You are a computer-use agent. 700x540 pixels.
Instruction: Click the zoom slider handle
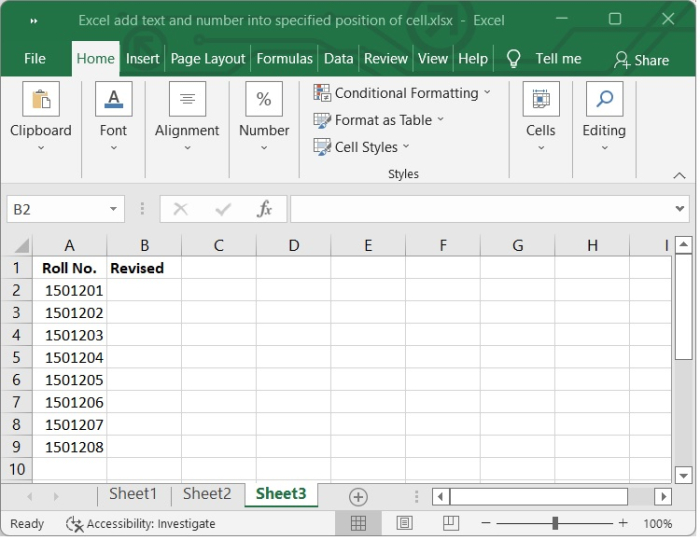(555, 523)
